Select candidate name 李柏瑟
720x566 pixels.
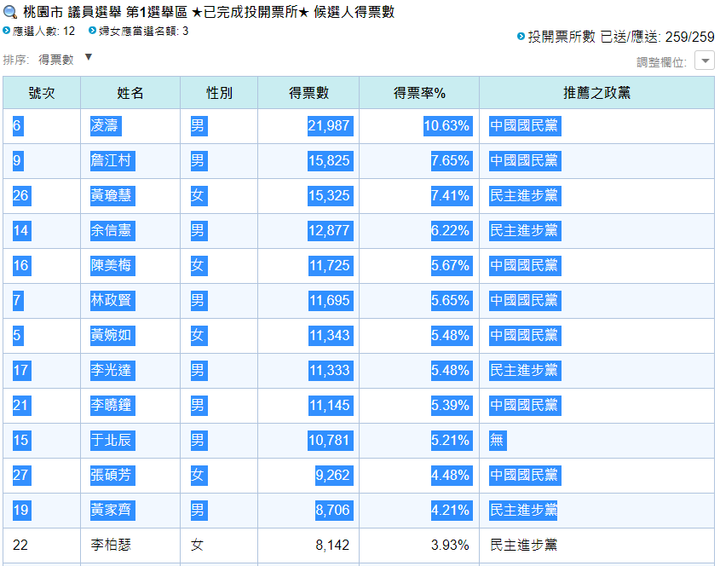(x=111, y=545)
